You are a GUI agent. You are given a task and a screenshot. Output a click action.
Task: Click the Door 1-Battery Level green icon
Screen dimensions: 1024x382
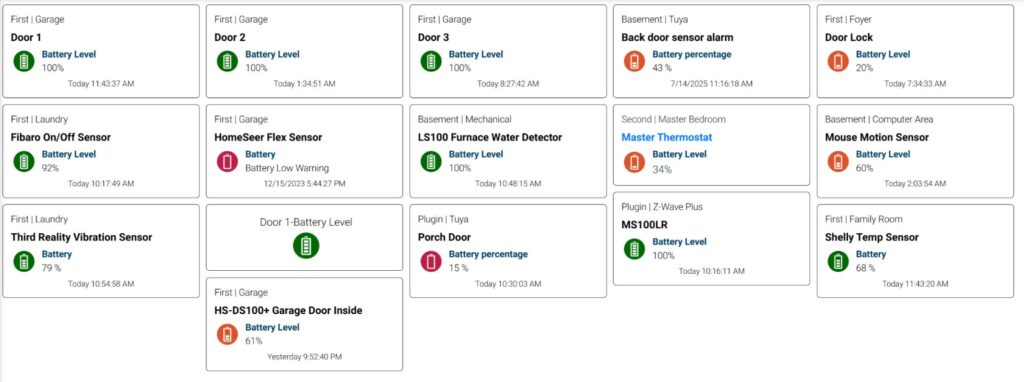pyautogui.click(x=306, y=246)
